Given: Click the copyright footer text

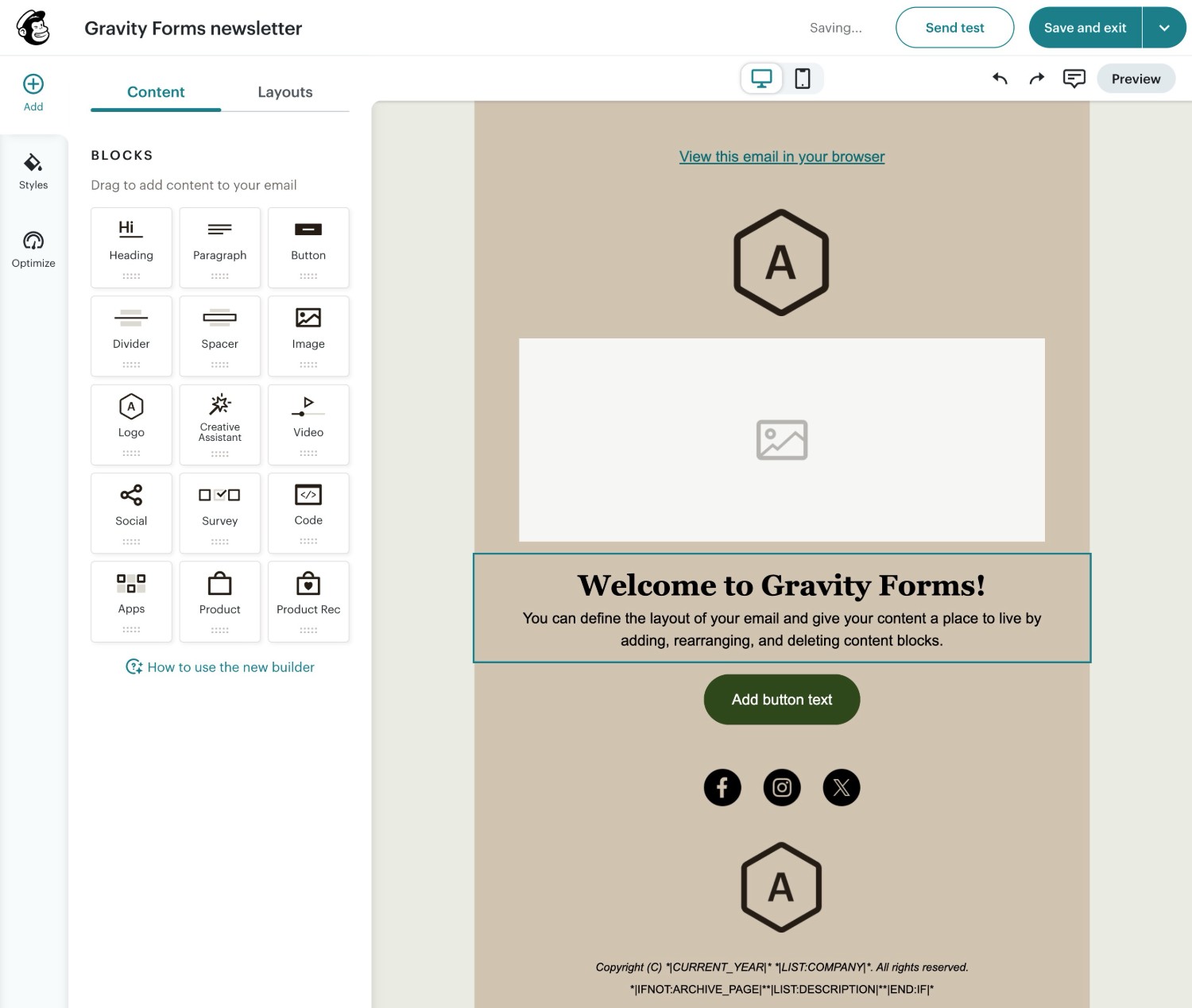Looking at the screenshot, I should 782,967.
